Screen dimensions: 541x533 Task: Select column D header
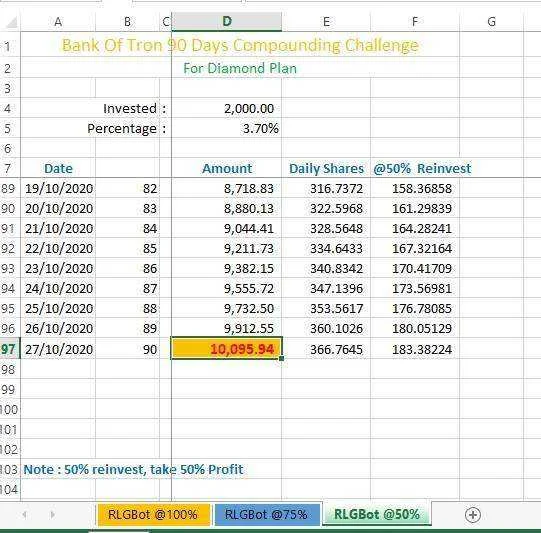[x=227, y=22]
